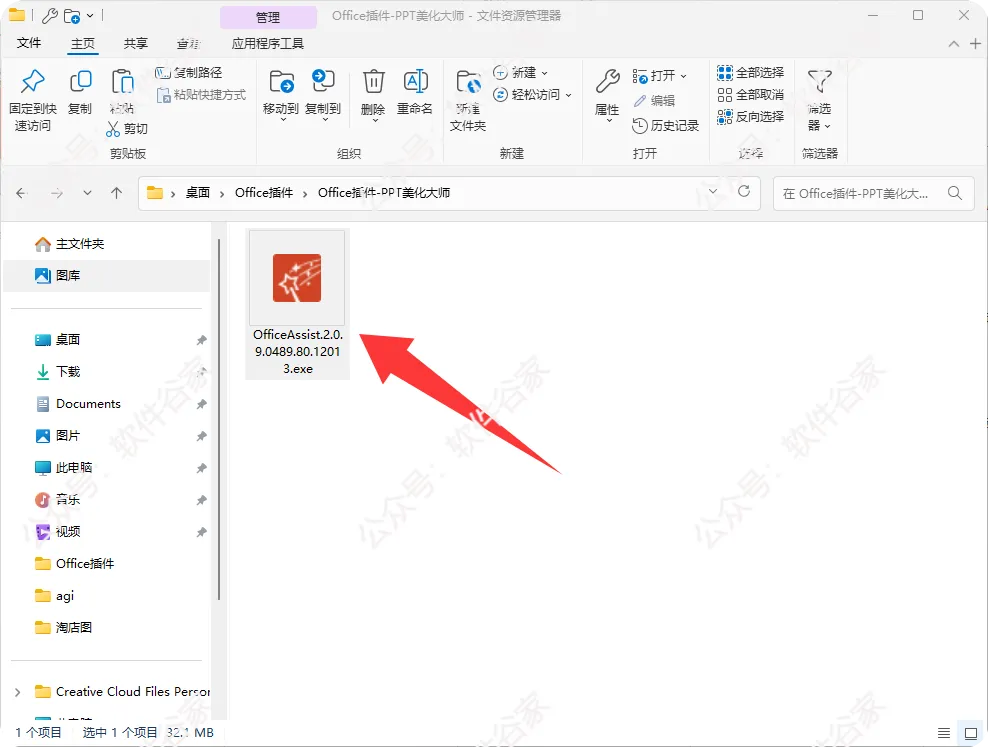
Task: Select the OfficeAssist exe file
Action: tap(297, 304)
